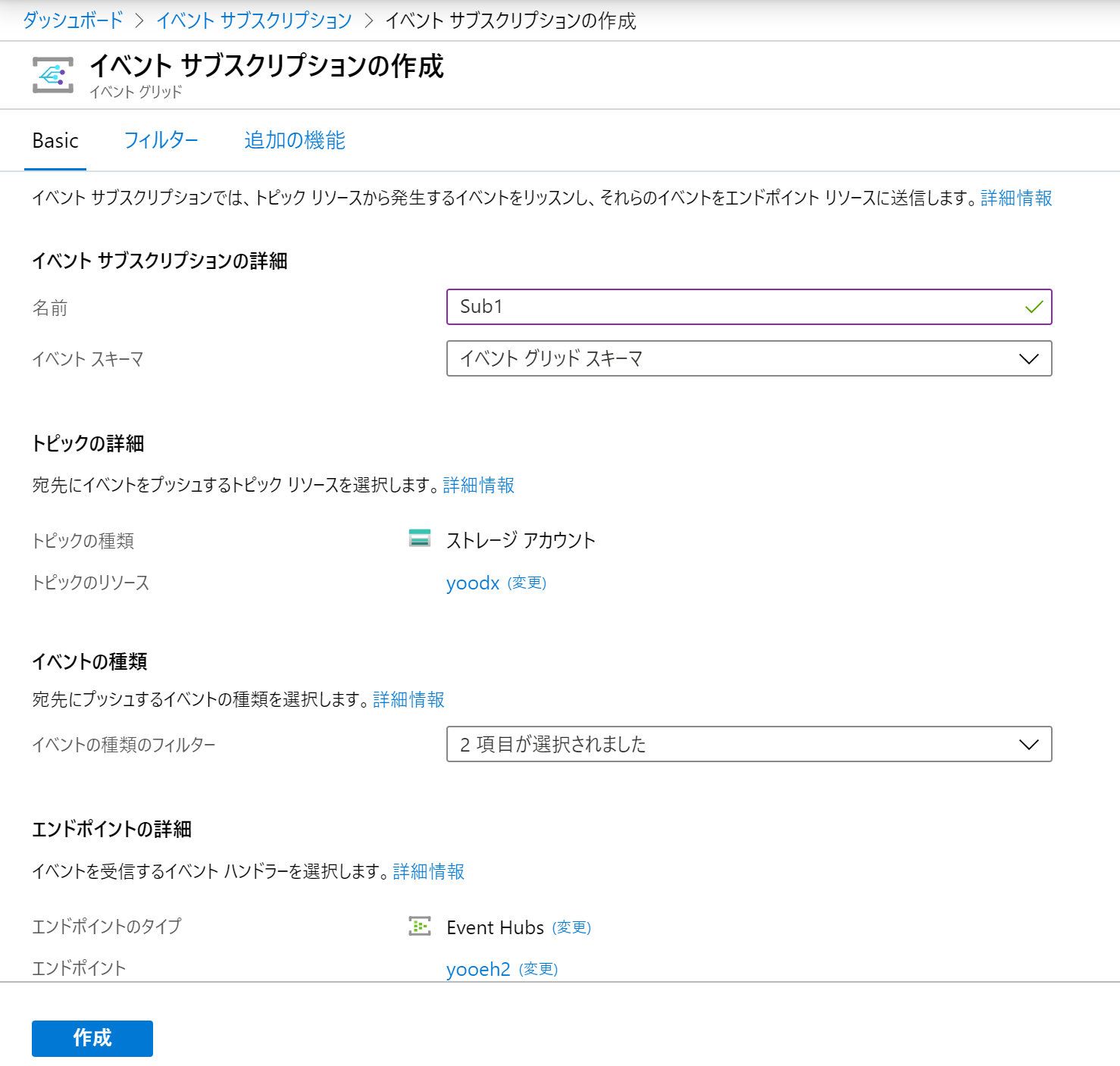Click the イベント グリッド subtitle text

coord(136,92)
